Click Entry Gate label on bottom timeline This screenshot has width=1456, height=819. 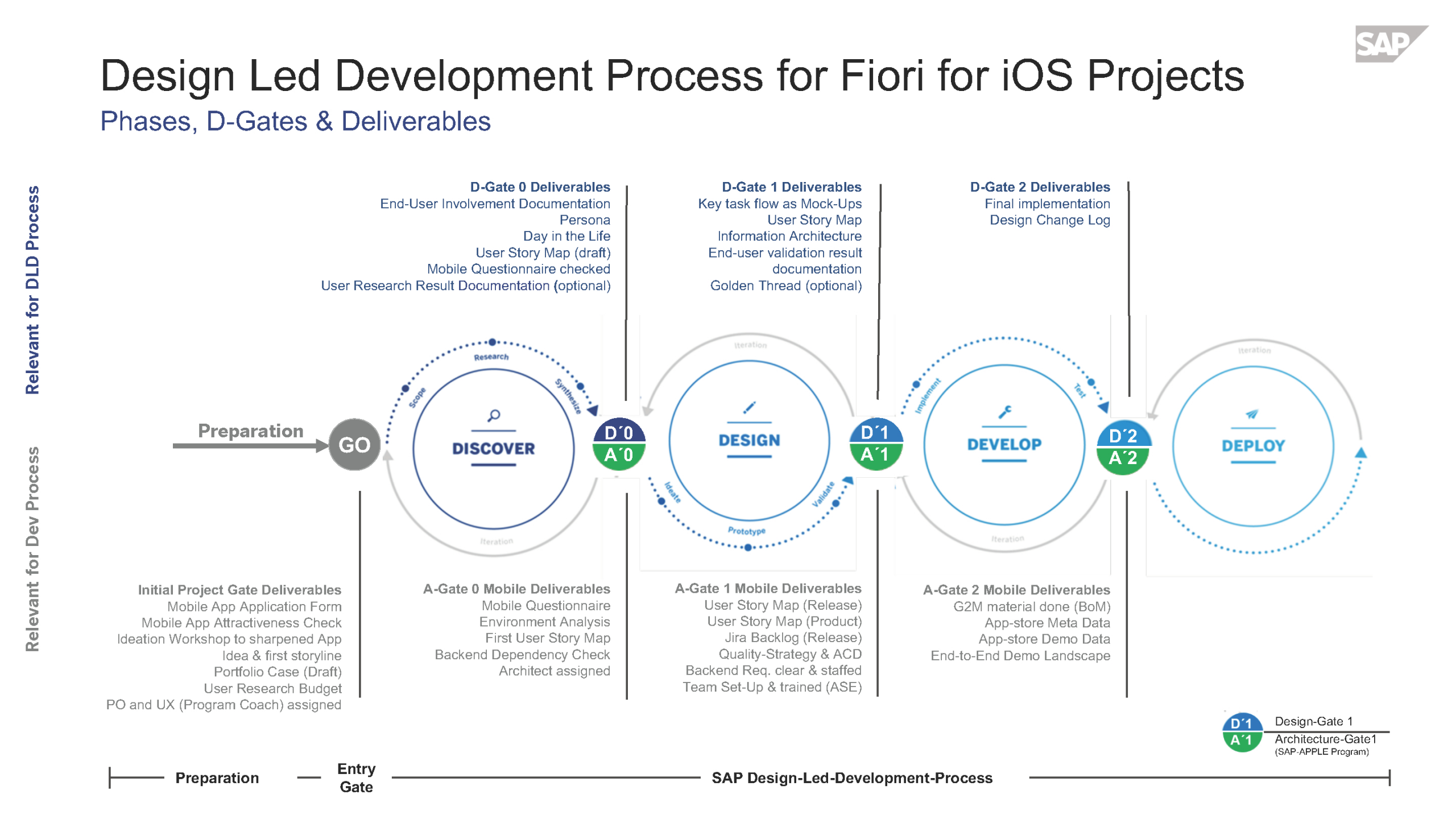pos(356,777)
